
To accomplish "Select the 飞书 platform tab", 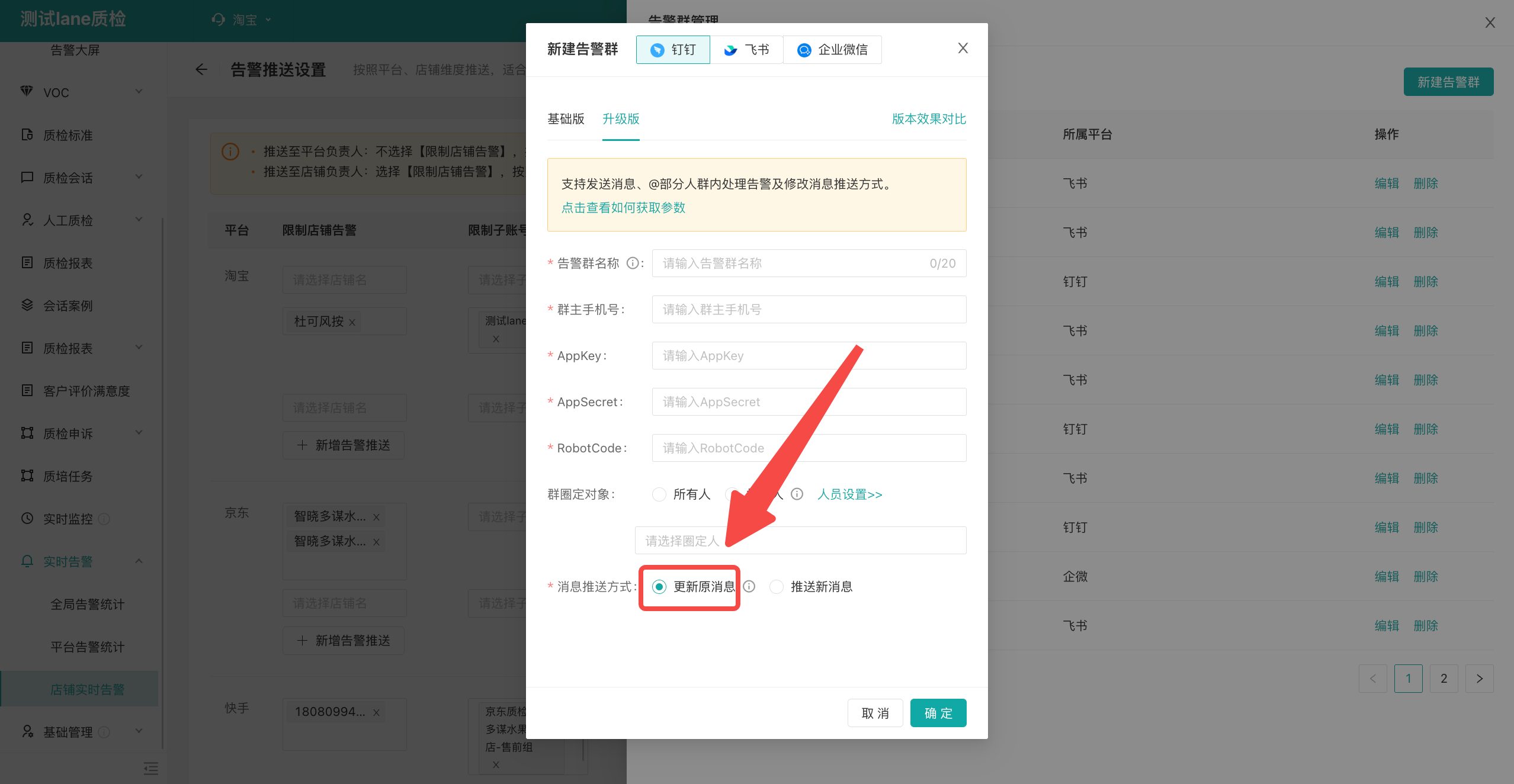I will point(746,50).
